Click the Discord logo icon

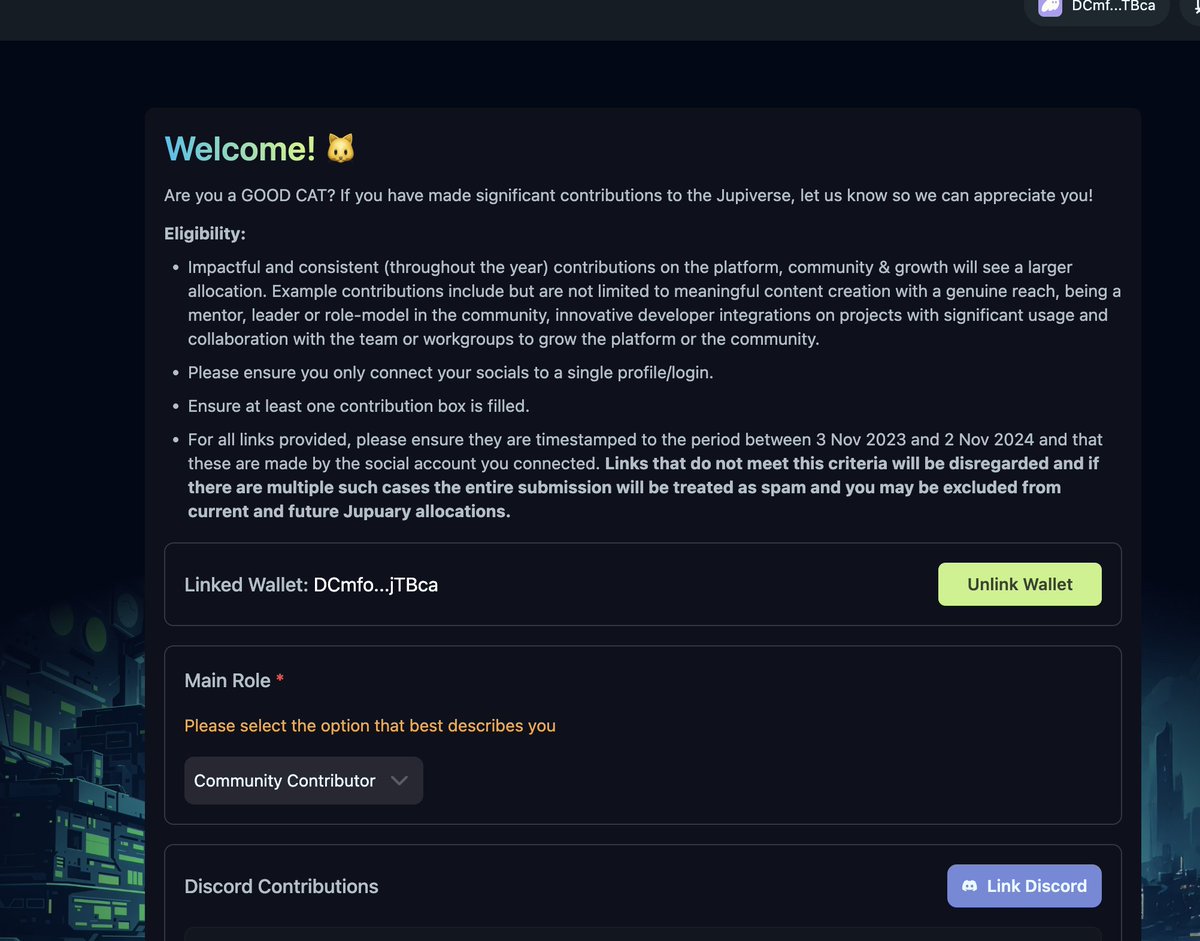pyautogui.click(x=969, y=886)
